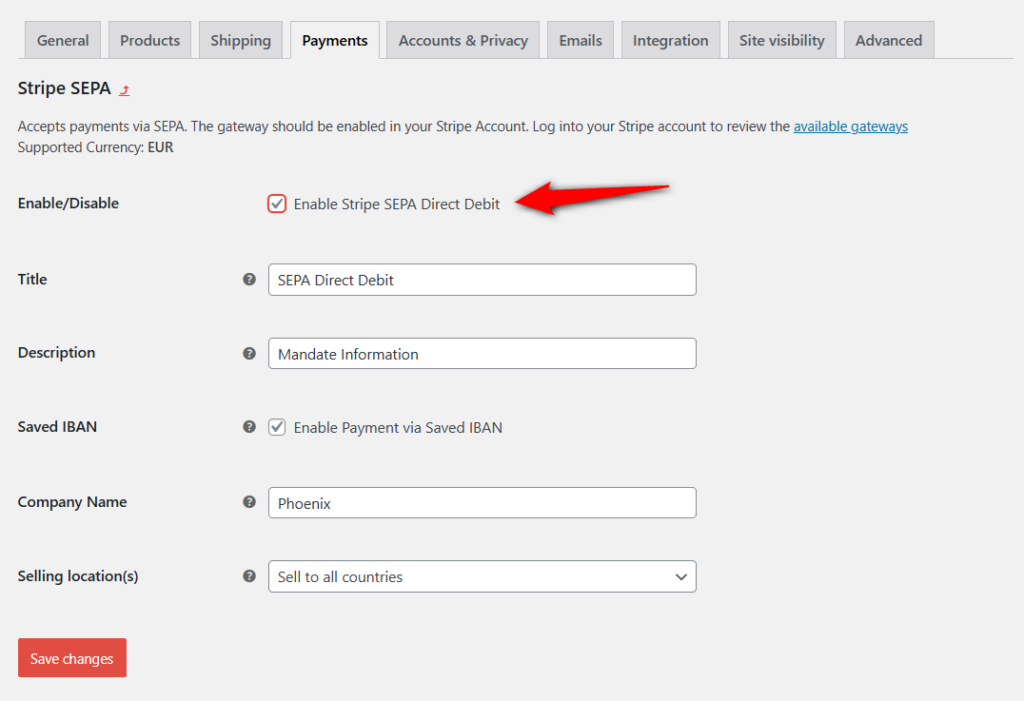Click the available gateways link

pyautogui.click(x=850, y=126)
